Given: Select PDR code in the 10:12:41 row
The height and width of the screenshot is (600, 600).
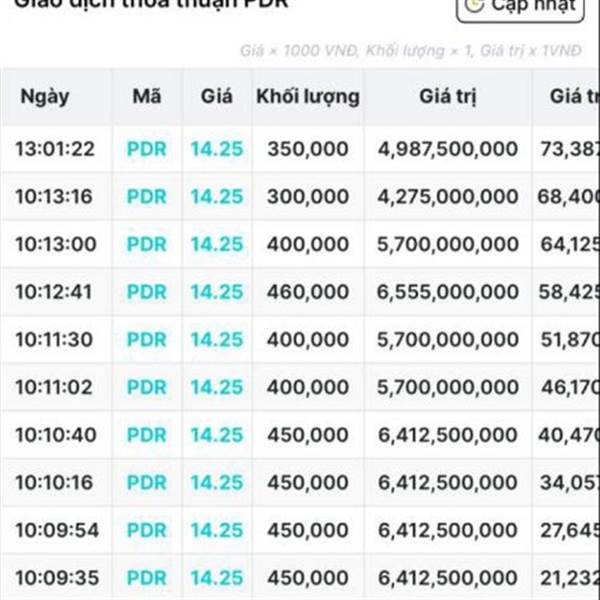Looking at the screenshot, I should 147,292.
